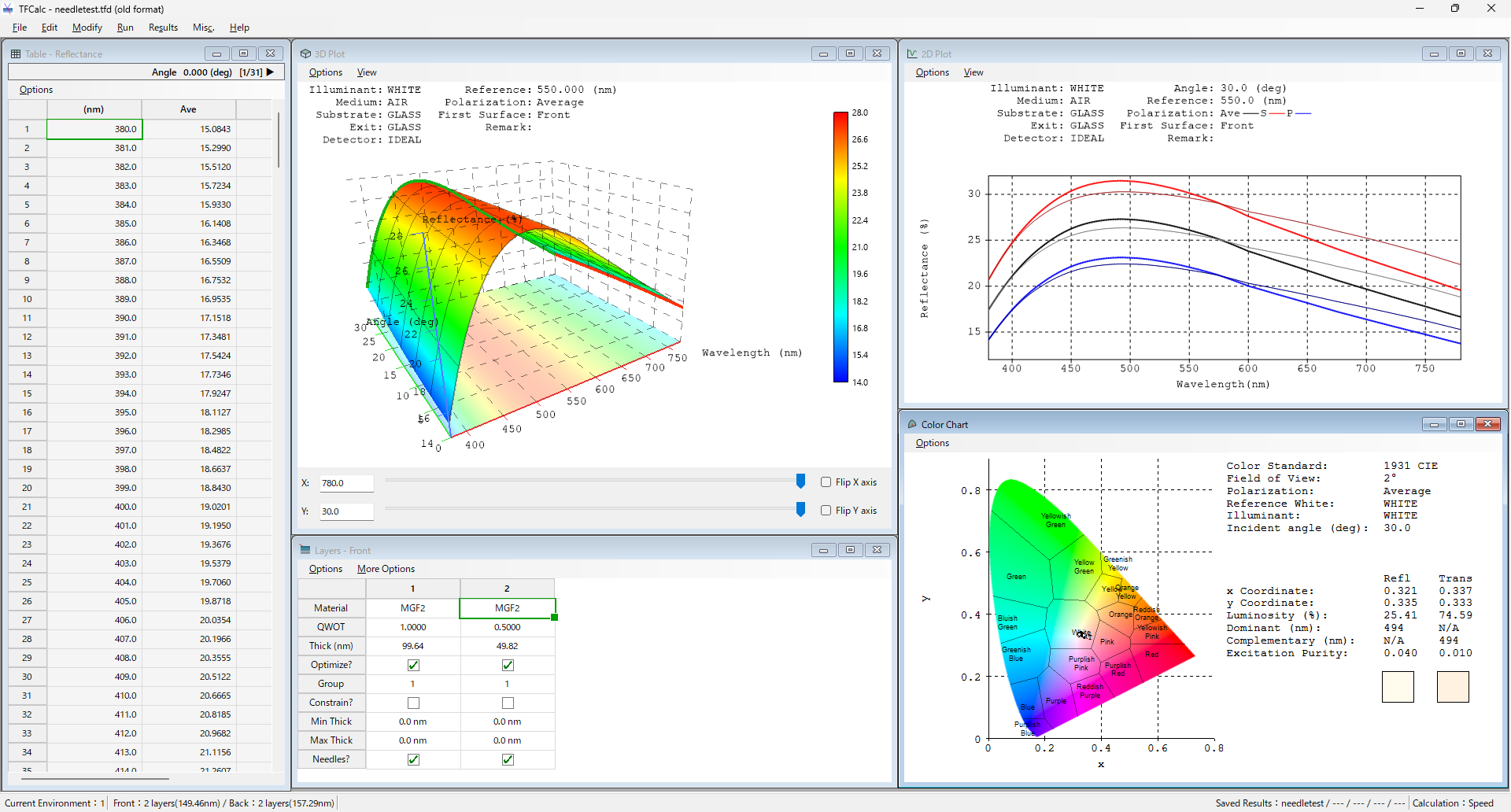Maximize the Table - Reflectance window
The width and height of the screenshot is (1511, 812).
click(x=243, y=54)
